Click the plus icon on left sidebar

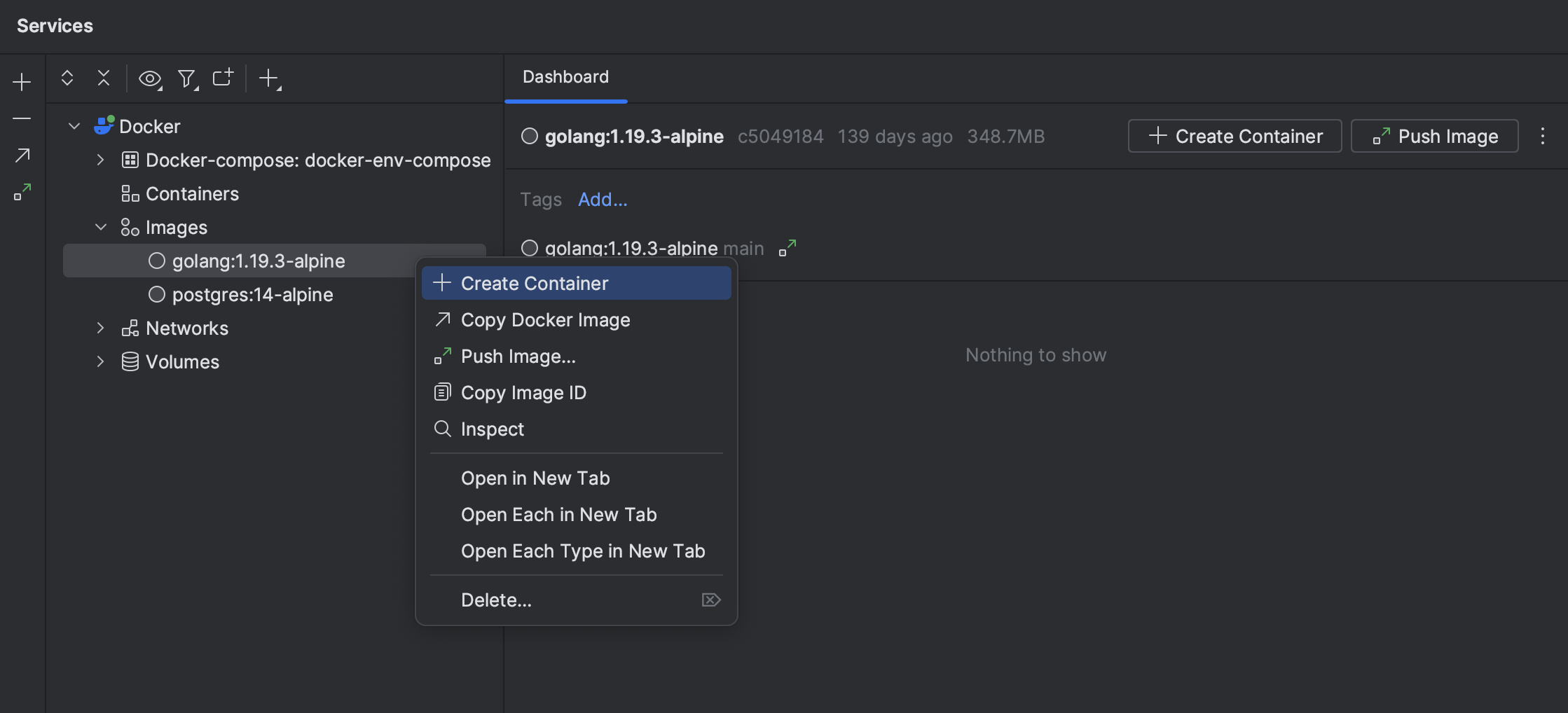(22, 81)
